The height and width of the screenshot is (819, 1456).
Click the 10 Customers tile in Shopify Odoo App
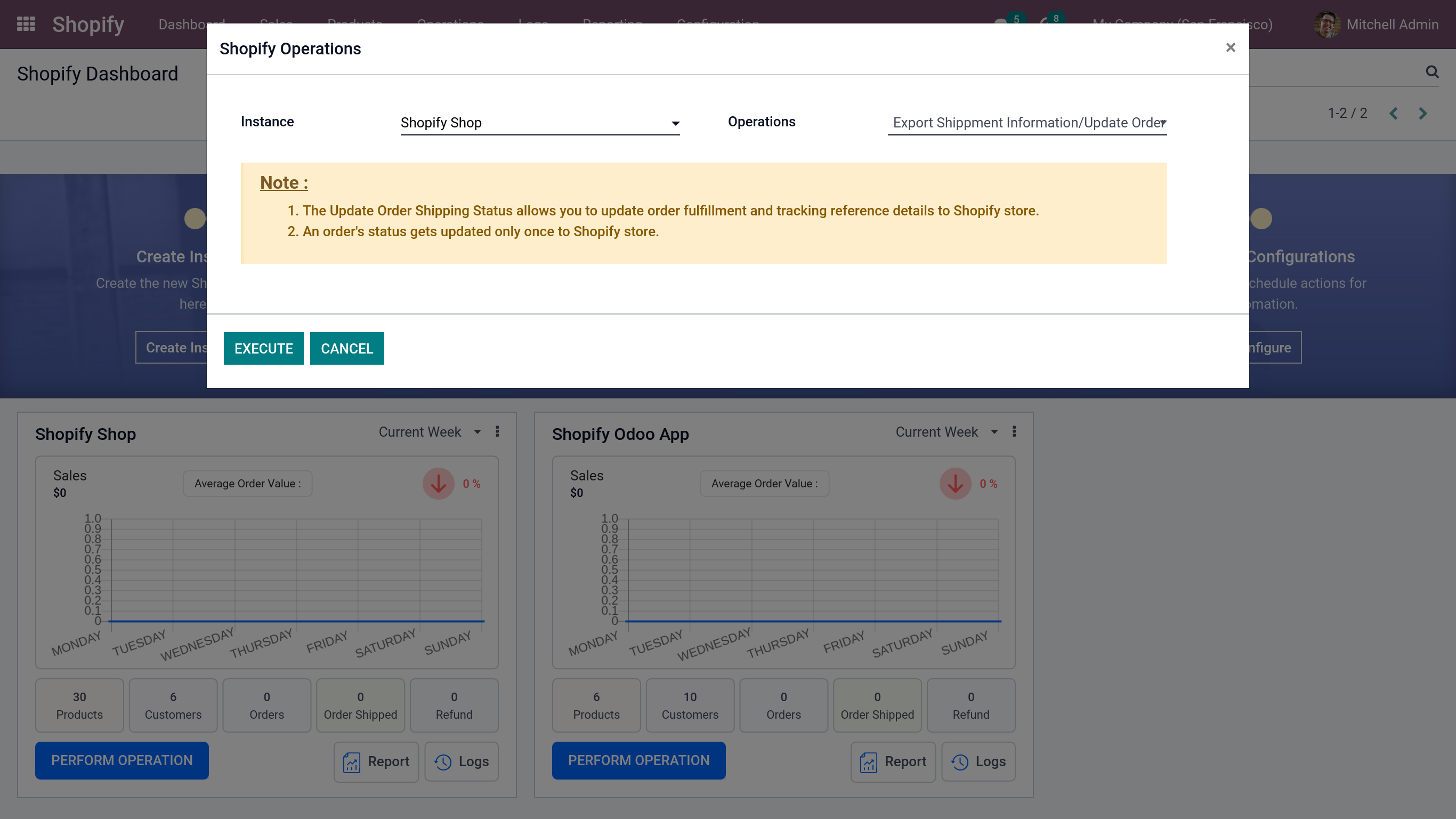(690, 705)
